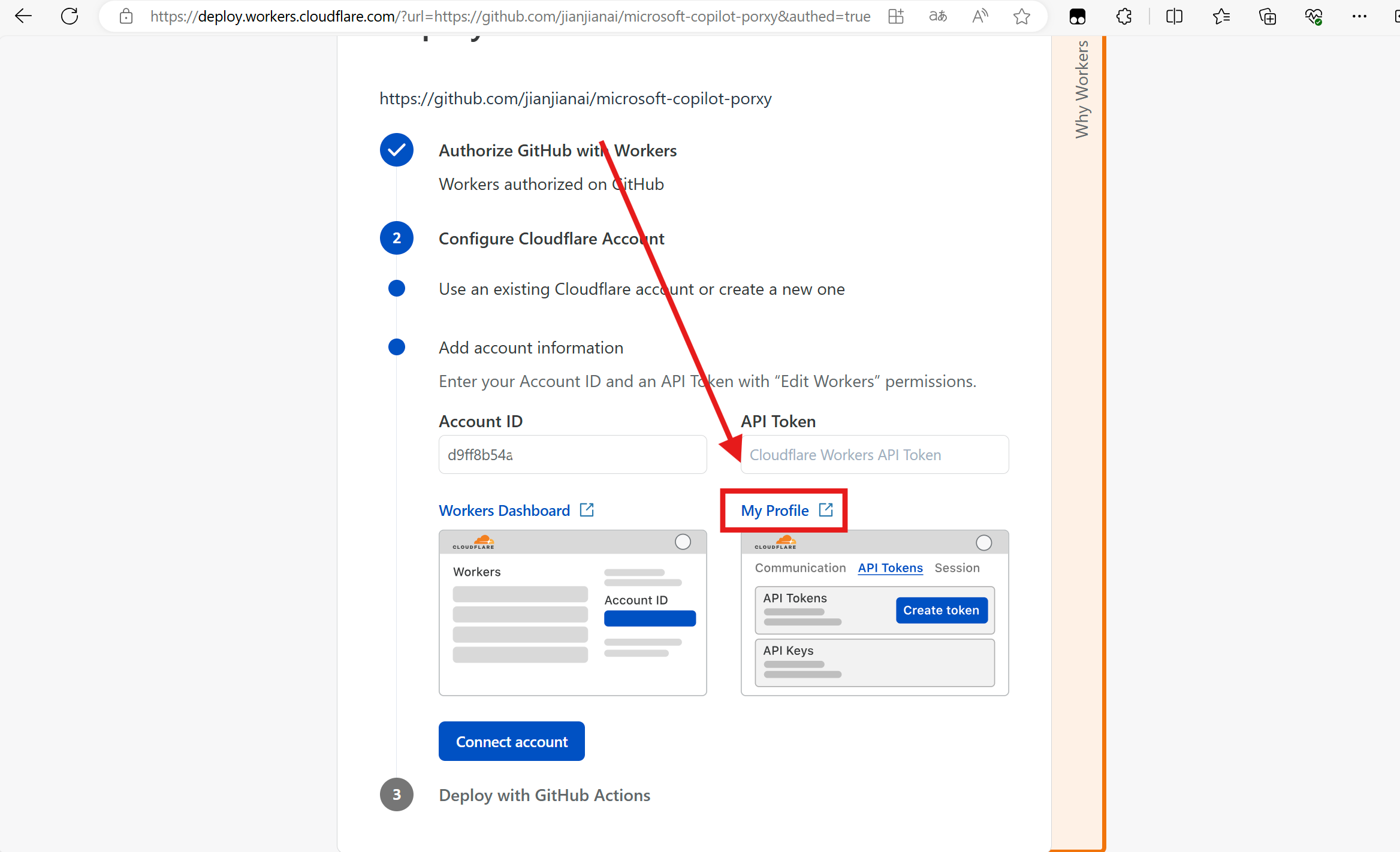Viewport: 1400px width, 852px height.
Task: Open the browser's three-dots settings menu
Action: tap(1359, 16)
